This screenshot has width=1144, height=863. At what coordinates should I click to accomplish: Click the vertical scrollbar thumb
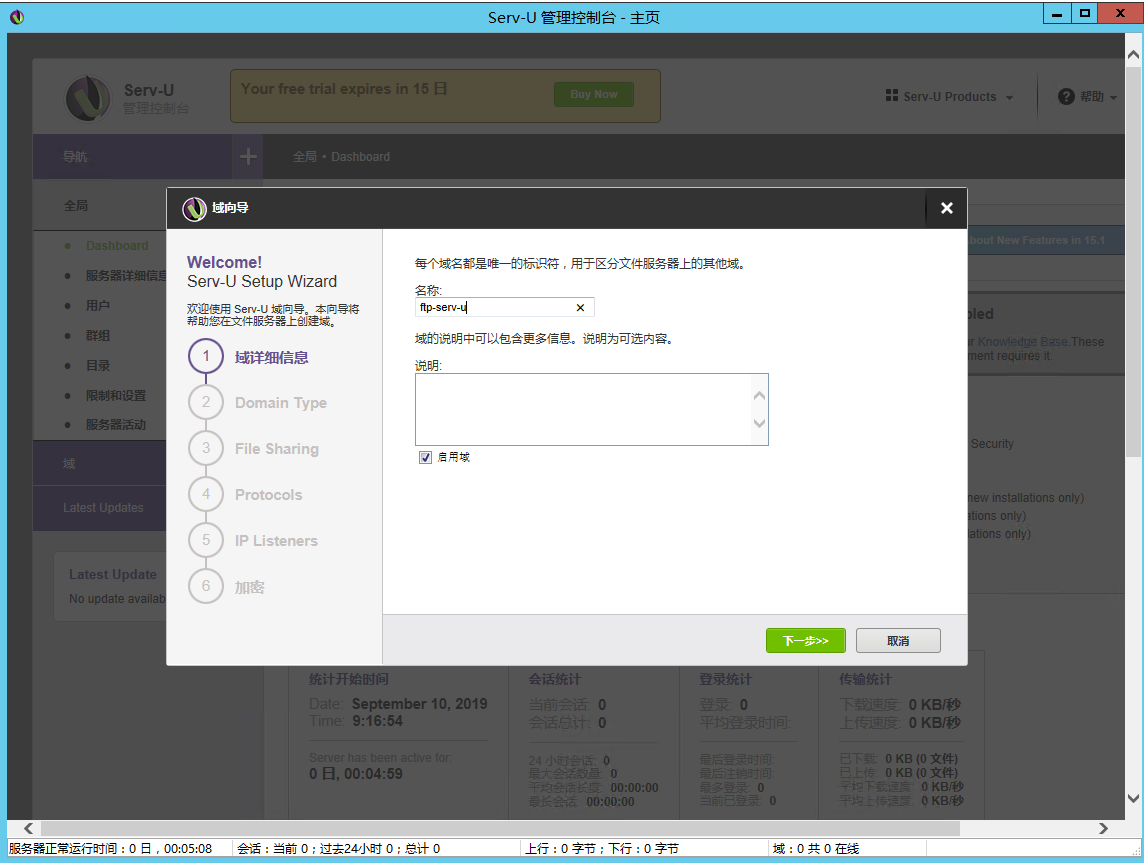pyautogui.click(x=1133, y=262)
